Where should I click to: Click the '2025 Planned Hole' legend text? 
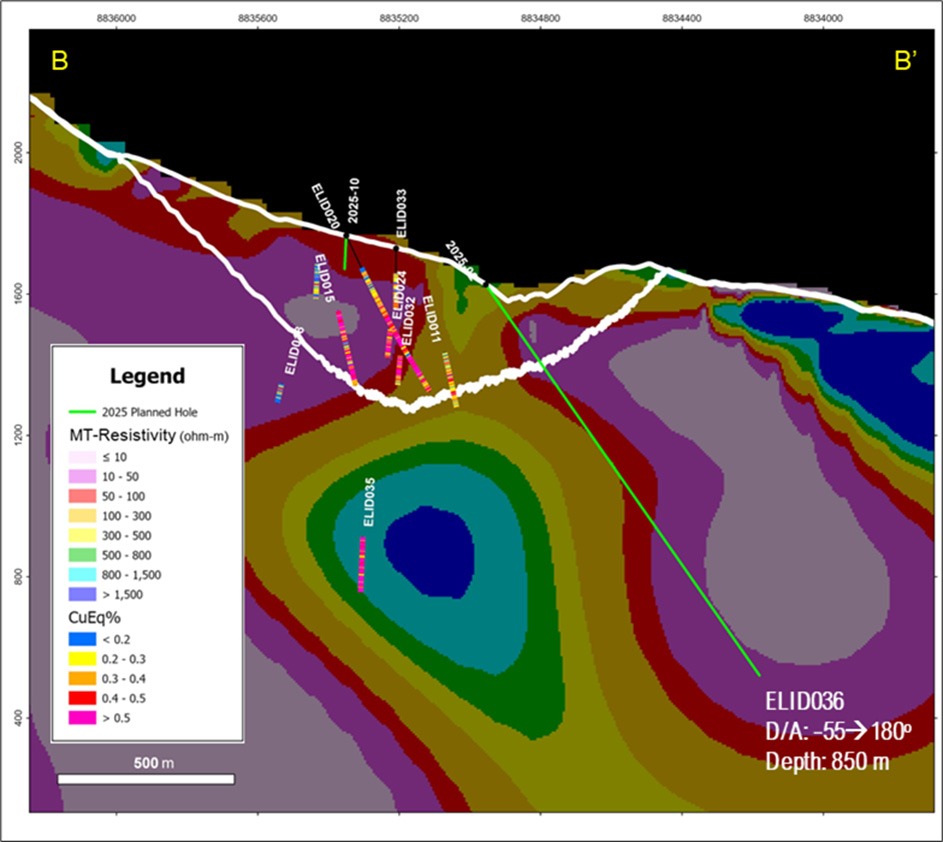coord(150,412)
